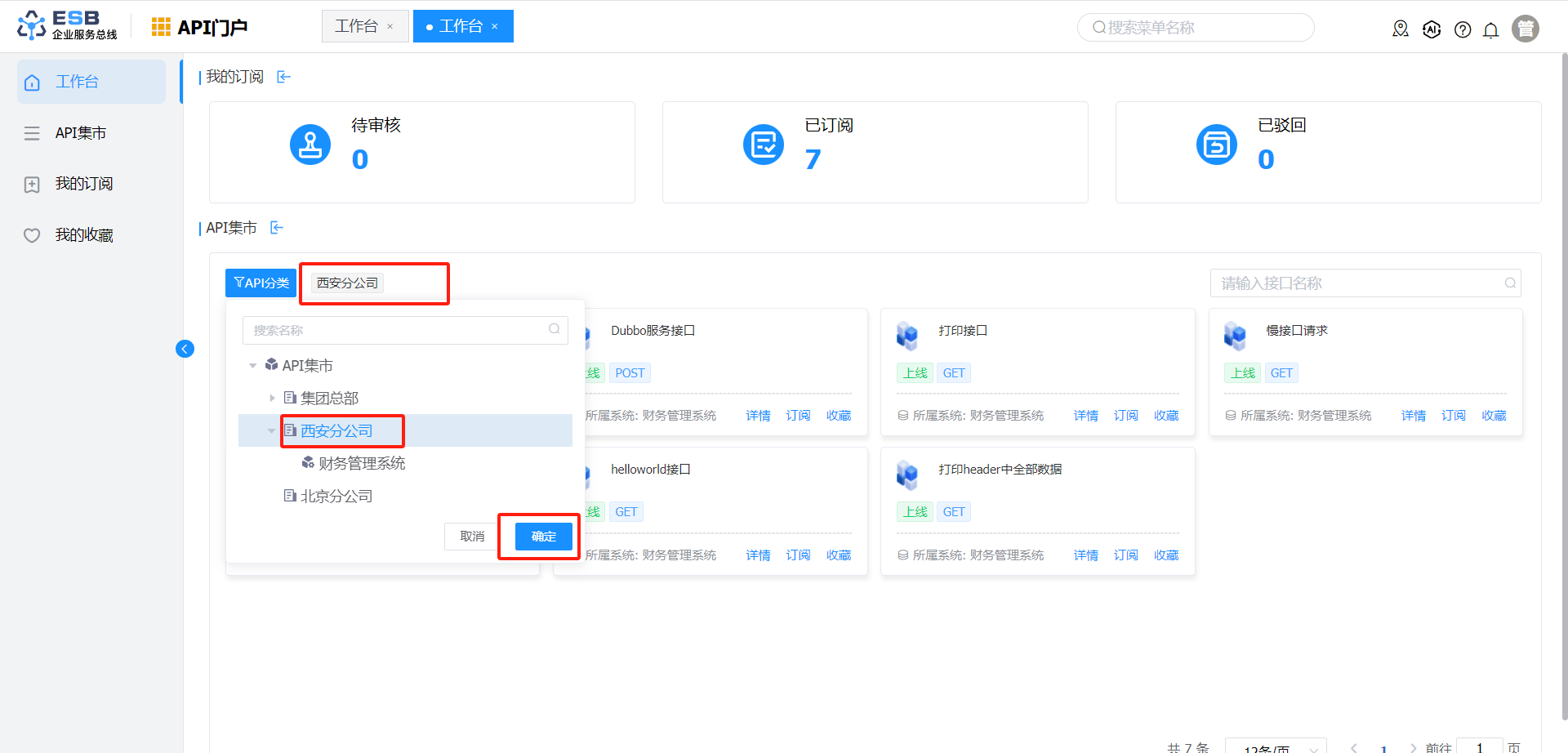The width and height of the screenshot is (1568, 753).
Task: Show notifications via the bell icon
Action: (x=1490, y=30)
